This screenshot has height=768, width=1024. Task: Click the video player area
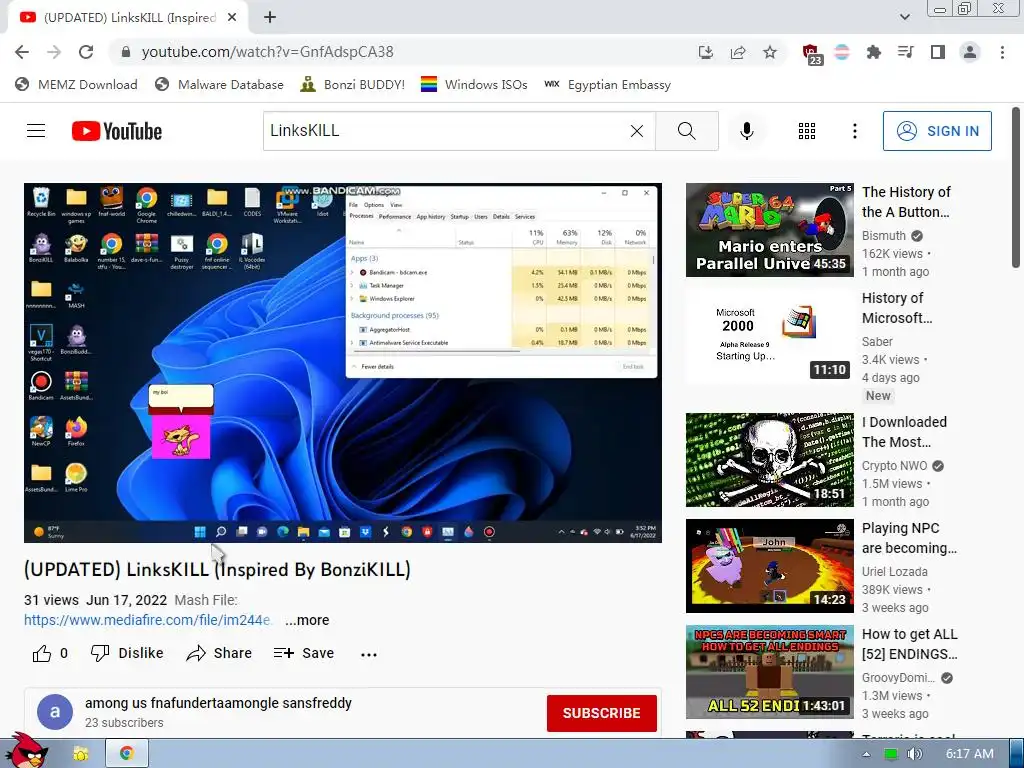(x=343, y=362)
